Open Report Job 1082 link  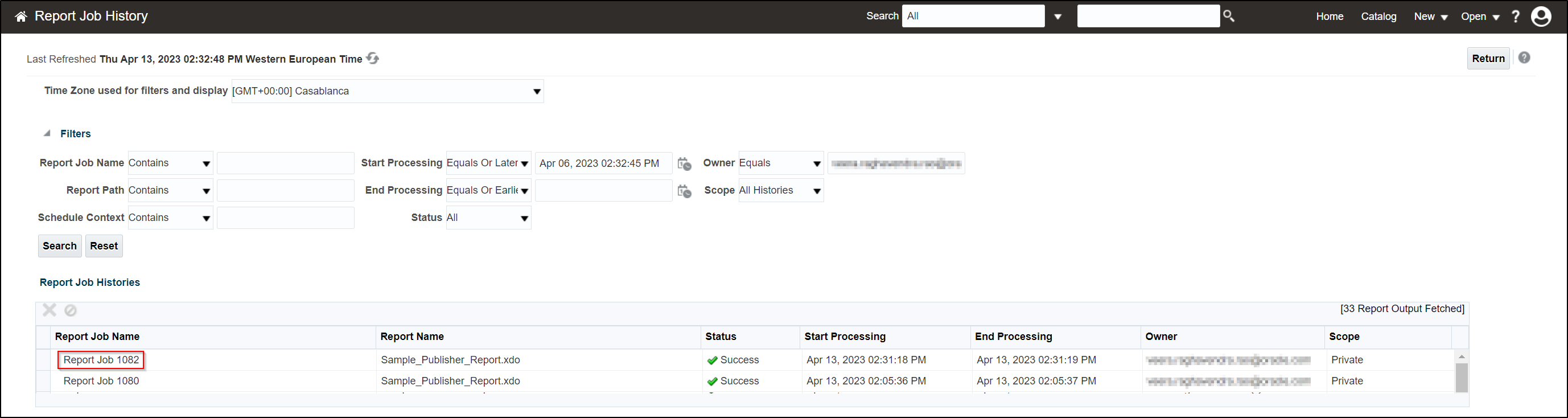coord(101,360)
